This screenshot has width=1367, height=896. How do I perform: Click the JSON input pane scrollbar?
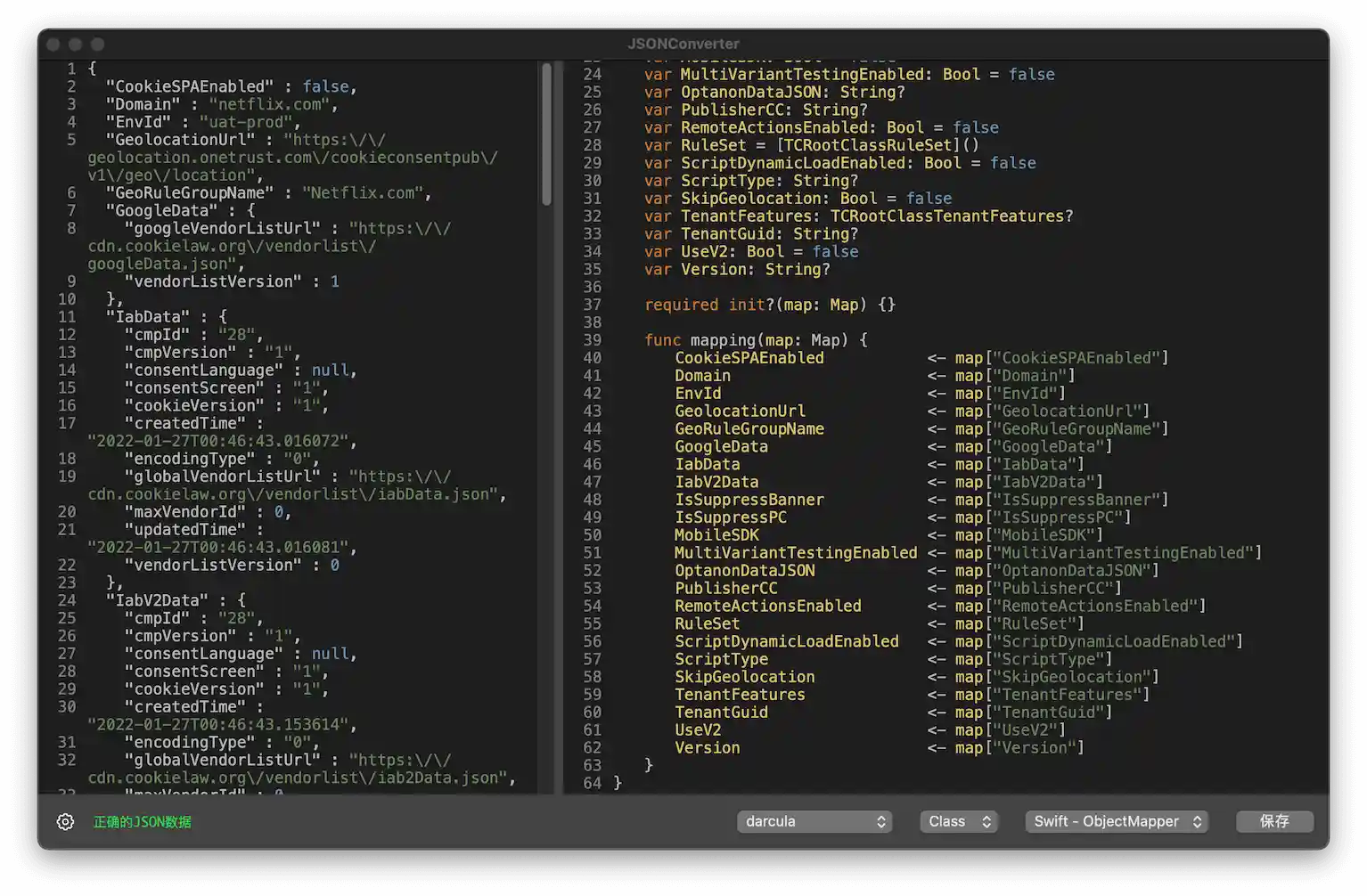546,134
